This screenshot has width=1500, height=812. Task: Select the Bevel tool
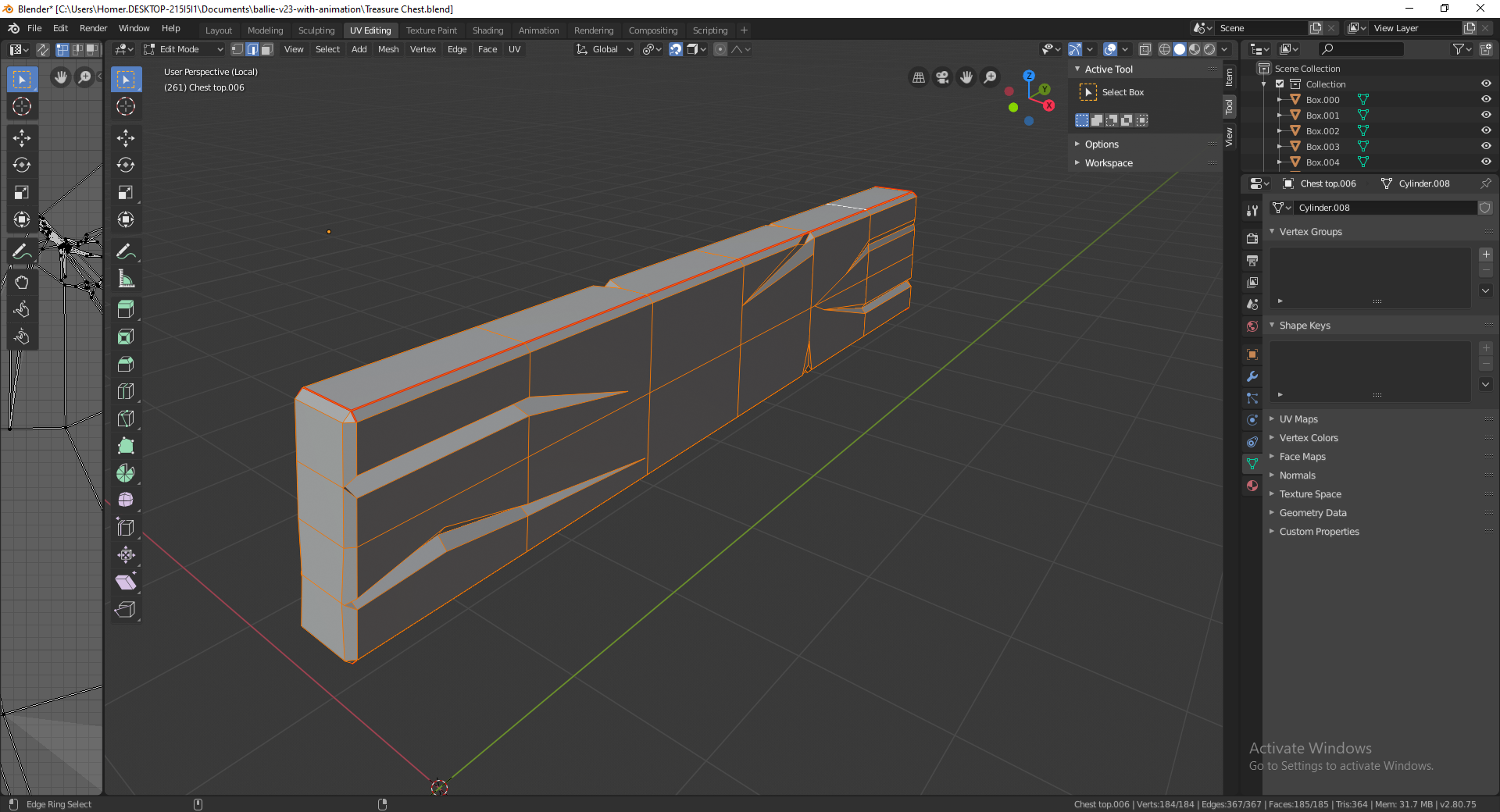point(126,364)
